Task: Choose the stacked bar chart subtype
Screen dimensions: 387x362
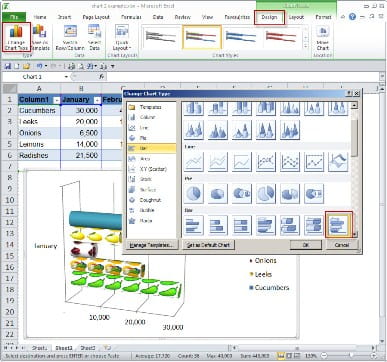Action: pyautogui.click(x=218, y=225)
